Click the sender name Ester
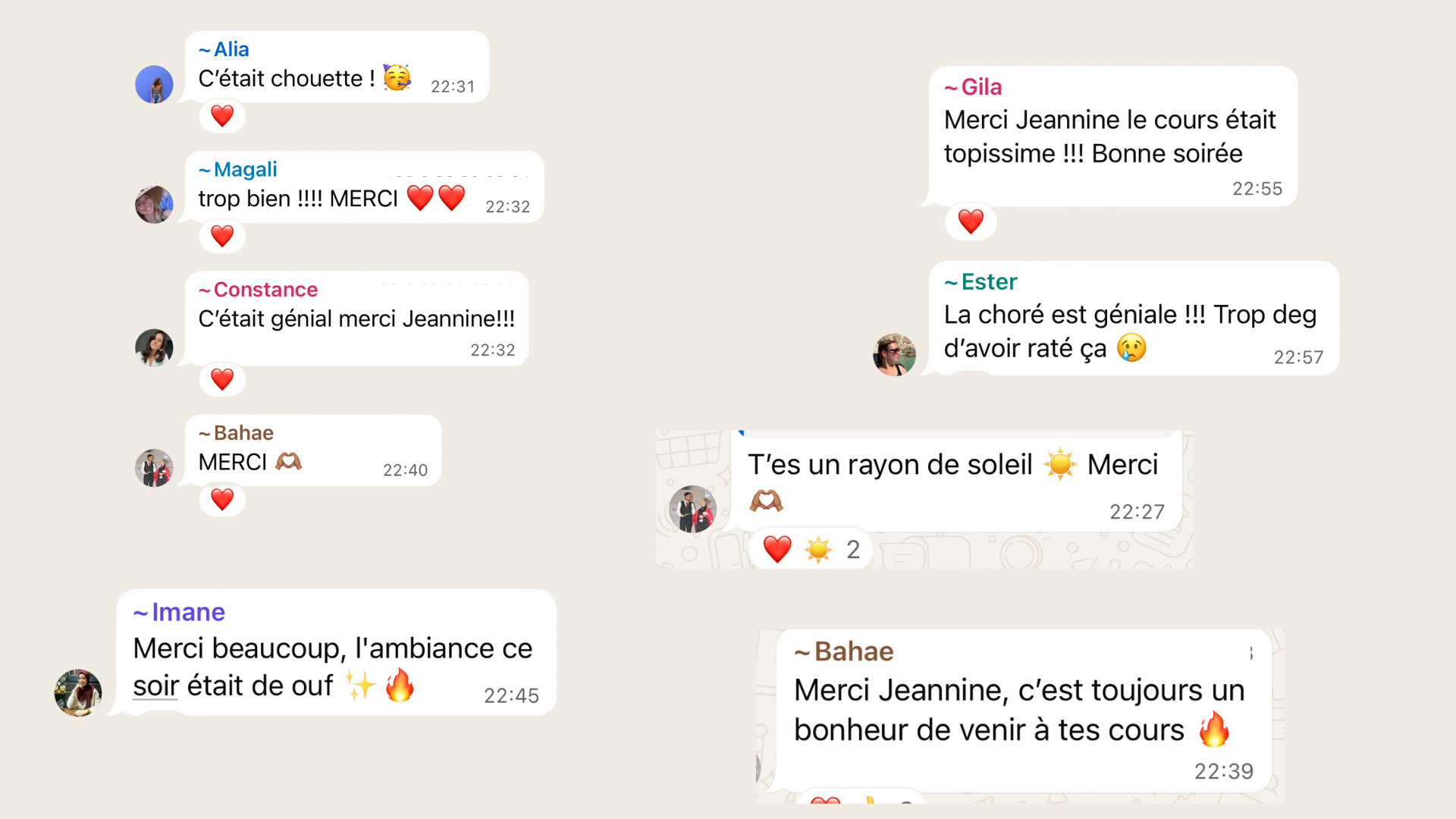The width and height of the screenshot is (1456, 819). [x=988, y=282]
